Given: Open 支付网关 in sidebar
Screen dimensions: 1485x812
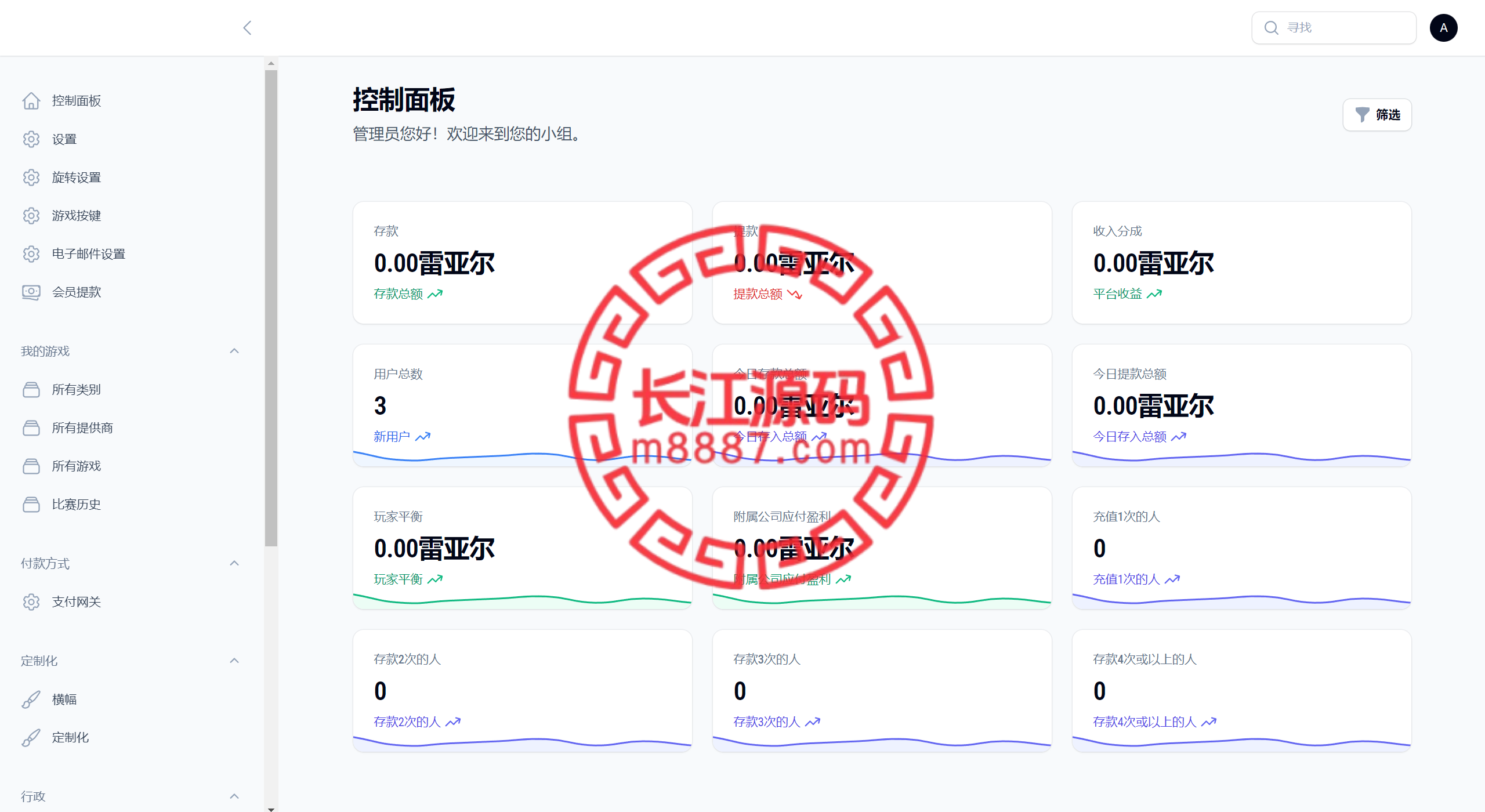Looking at the screenshot, I should click(x=77, y=602).
